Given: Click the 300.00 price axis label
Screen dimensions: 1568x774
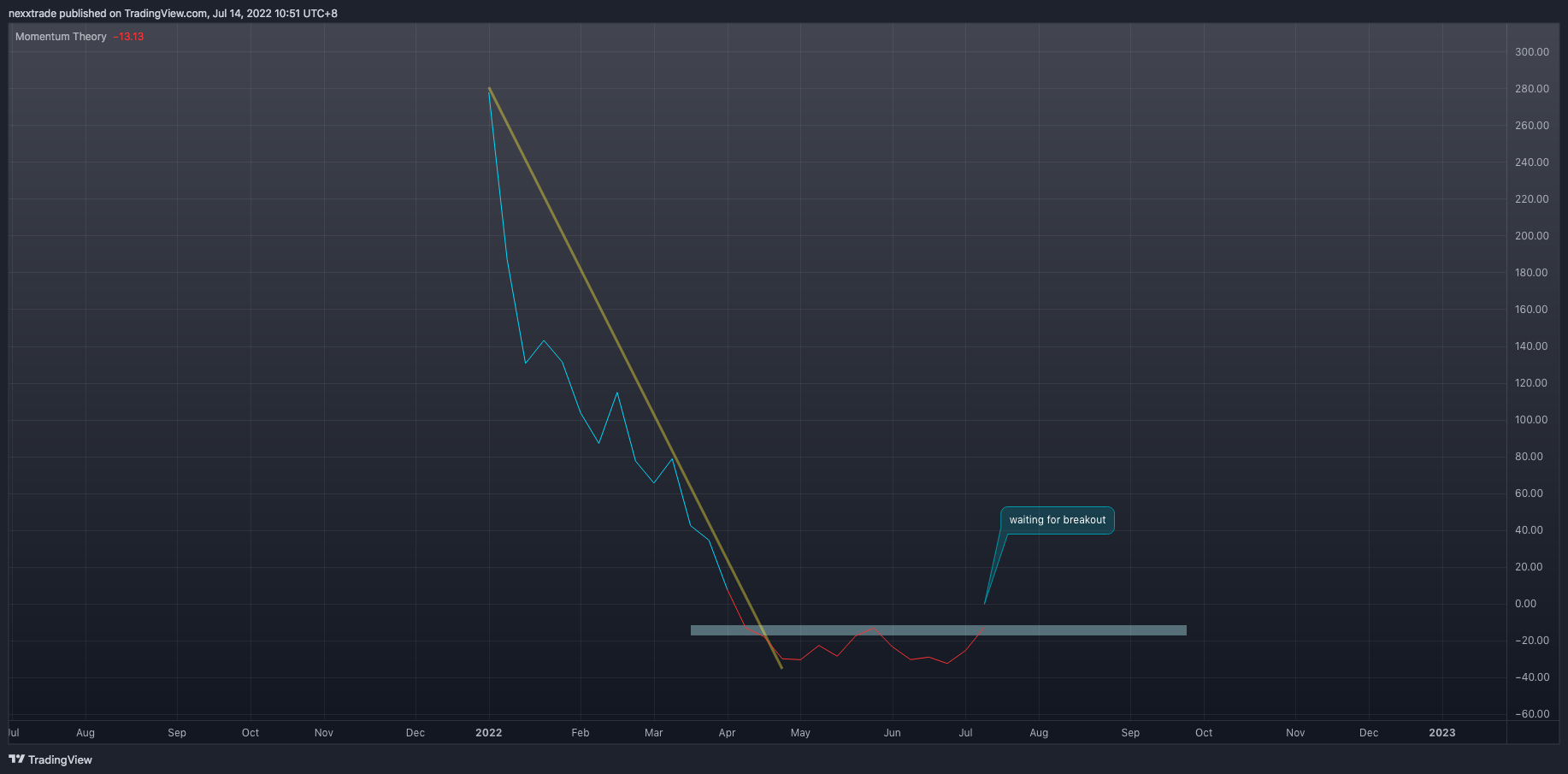Looking at the screenshot, I should pyautogui.click(x=1531, y=52).
